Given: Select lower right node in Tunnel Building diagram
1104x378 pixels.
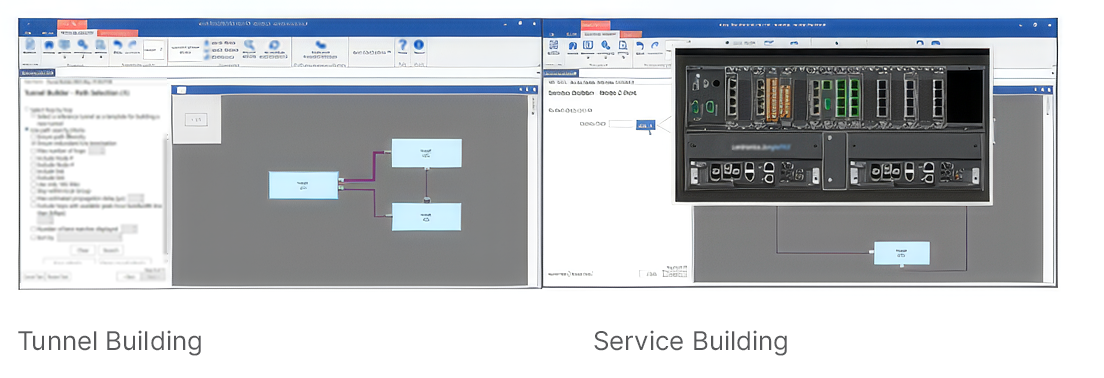Looking at the screenshot, I should tap(427, 217).
